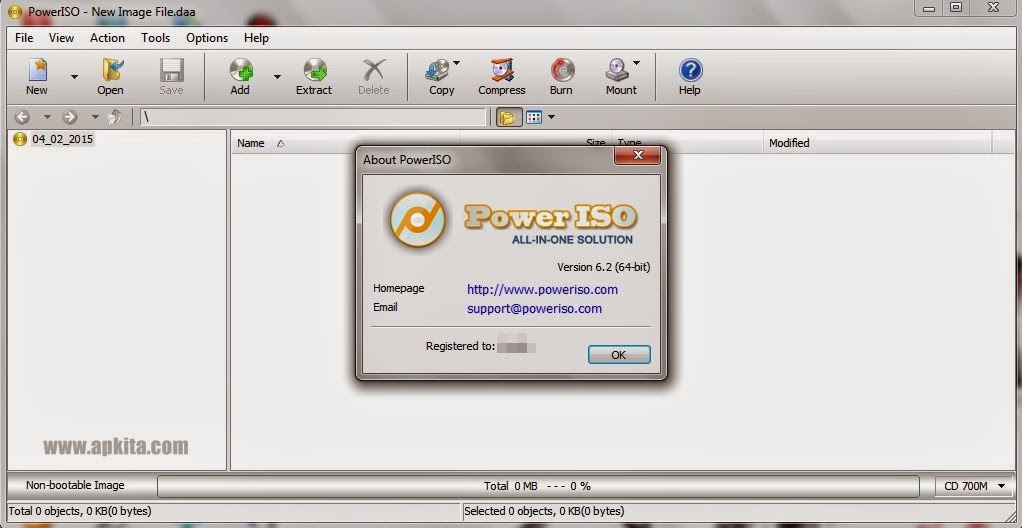Click the PowerISO title bar app icon
The height and width of the screenshot is (528, 1022).
point(14,11)
